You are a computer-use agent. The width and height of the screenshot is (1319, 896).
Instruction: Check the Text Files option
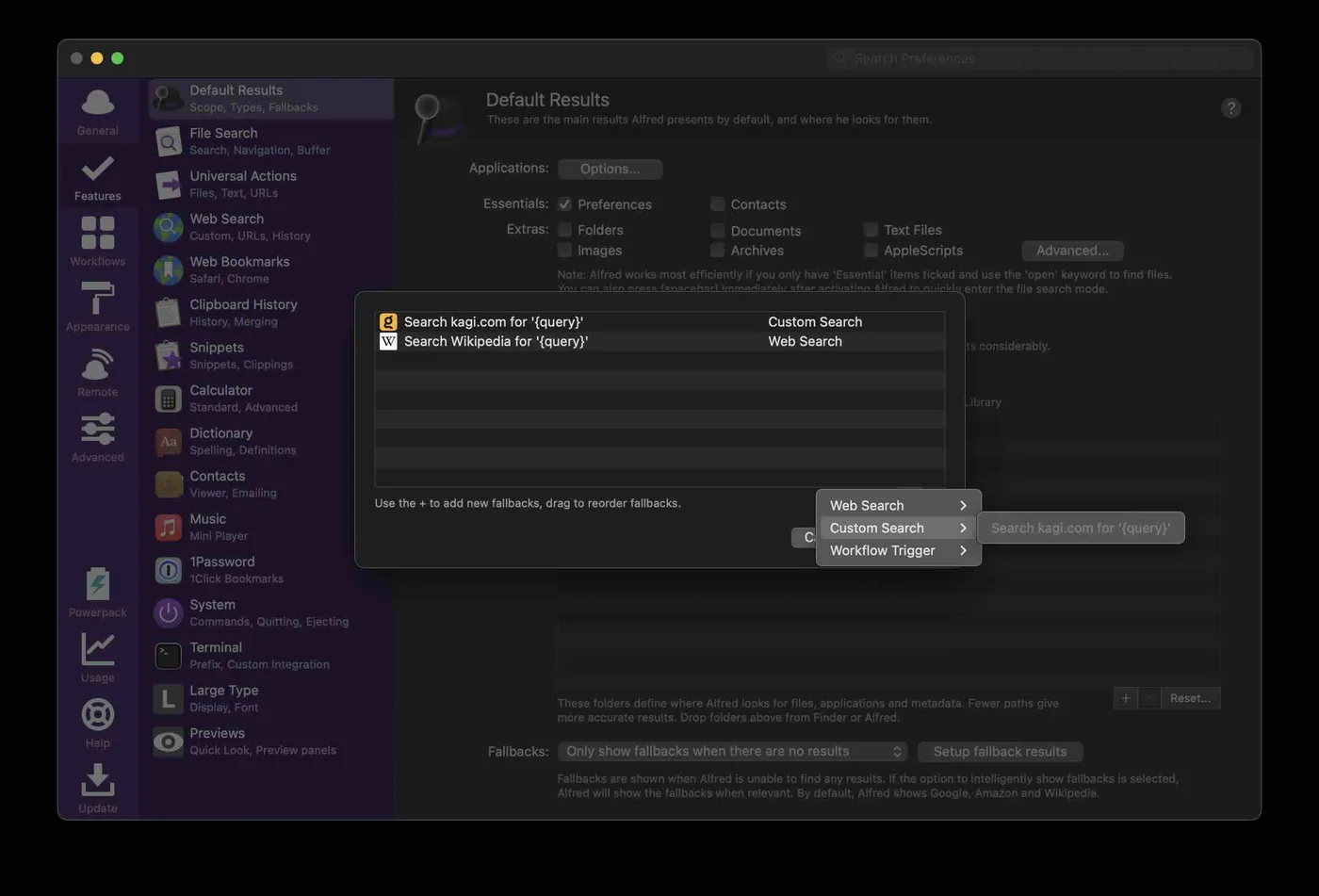point(870,229)
